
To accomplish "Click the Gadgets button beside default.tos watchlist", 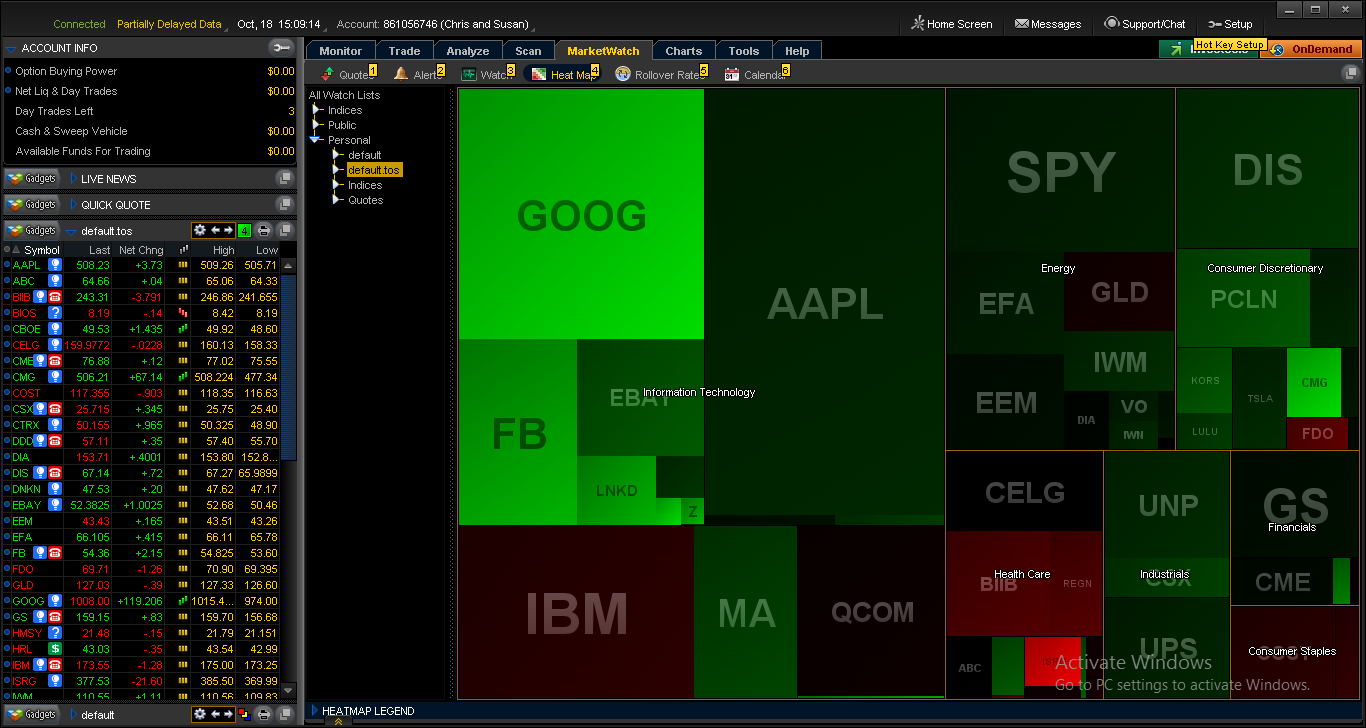I will click(31, 230).
